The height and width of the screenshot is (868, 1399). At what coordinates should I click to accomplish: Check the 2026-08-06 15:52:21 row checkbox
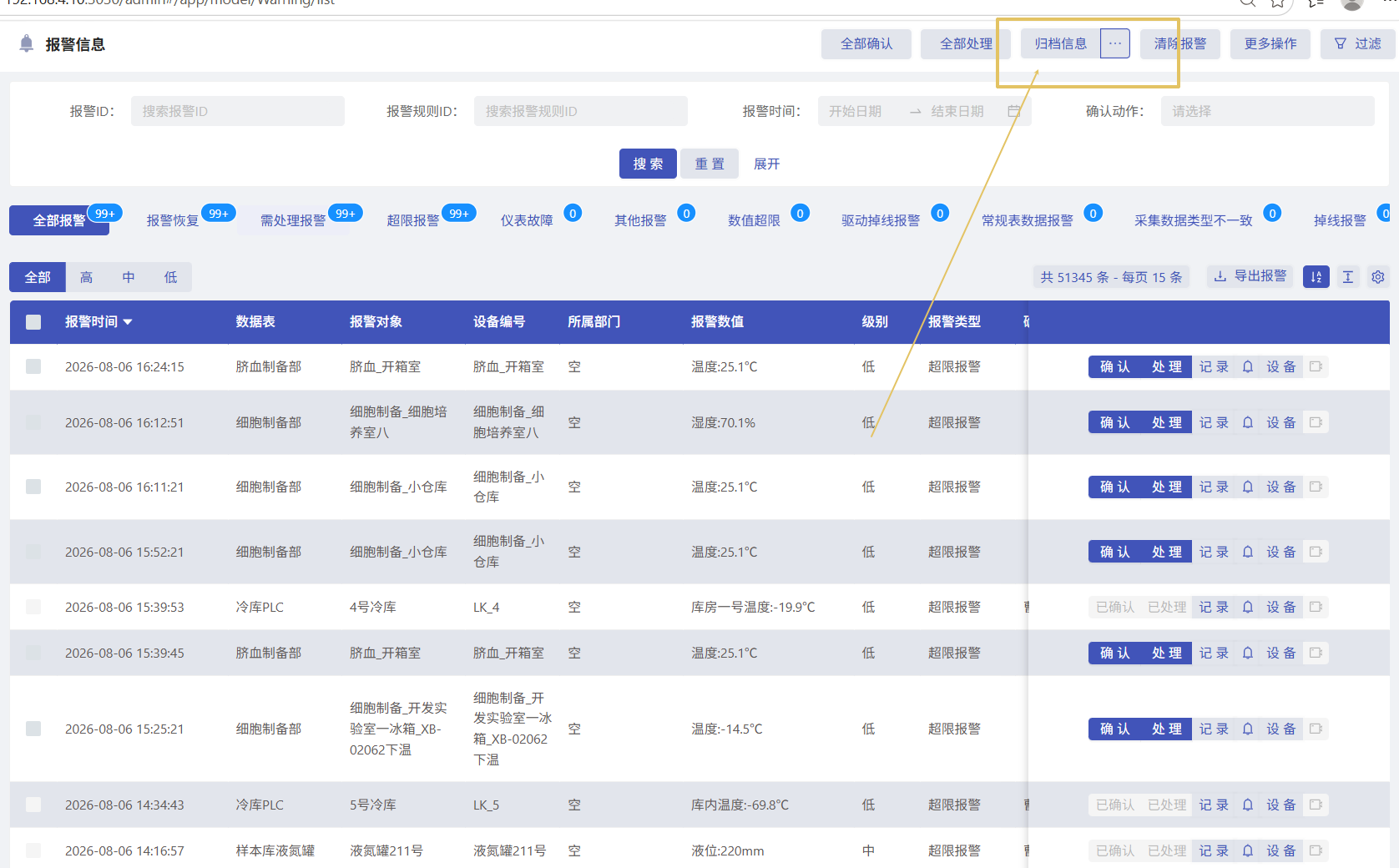coord(33,552)
